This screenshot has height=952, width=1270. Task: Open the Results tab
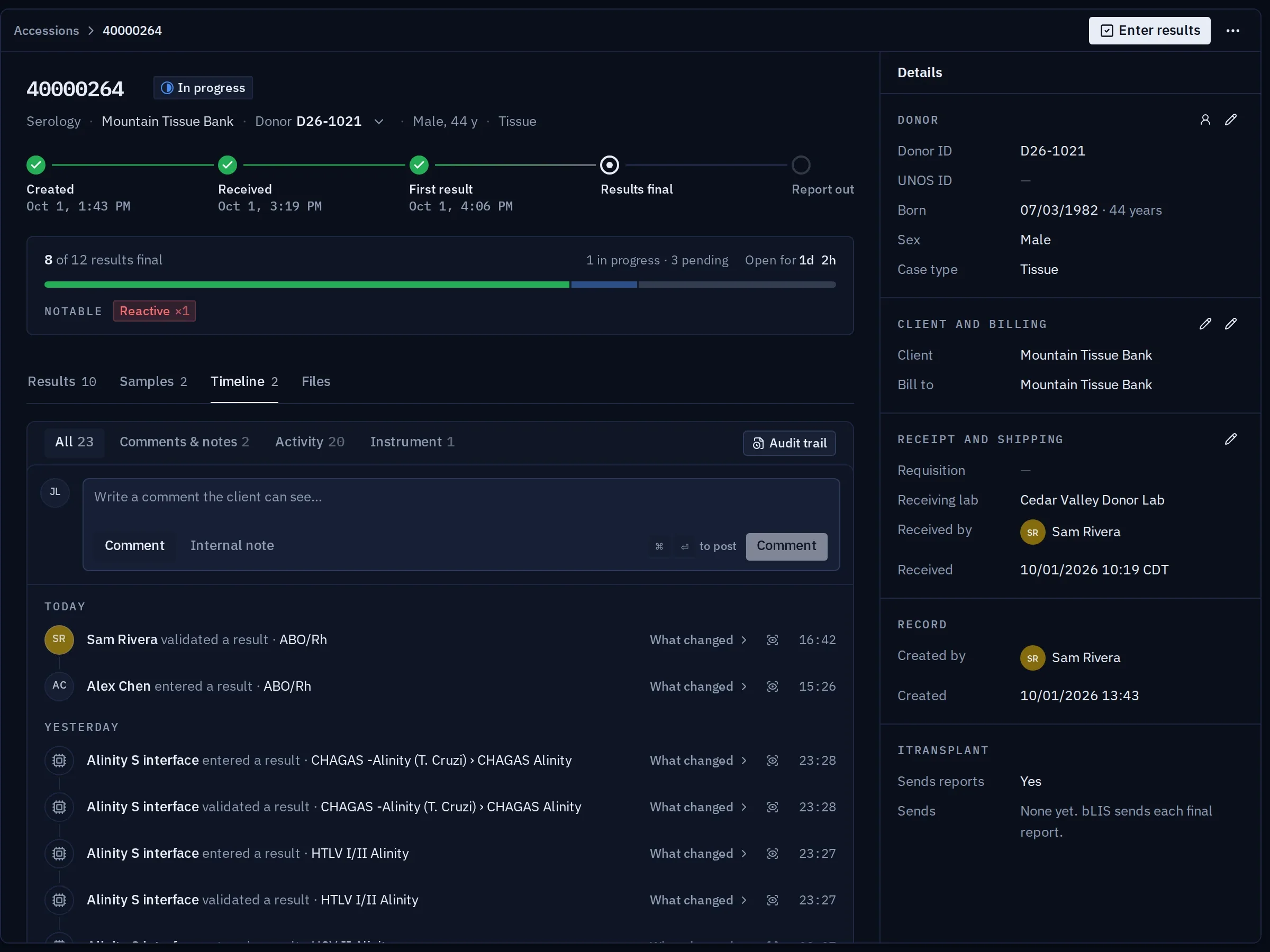pos(62,382)
